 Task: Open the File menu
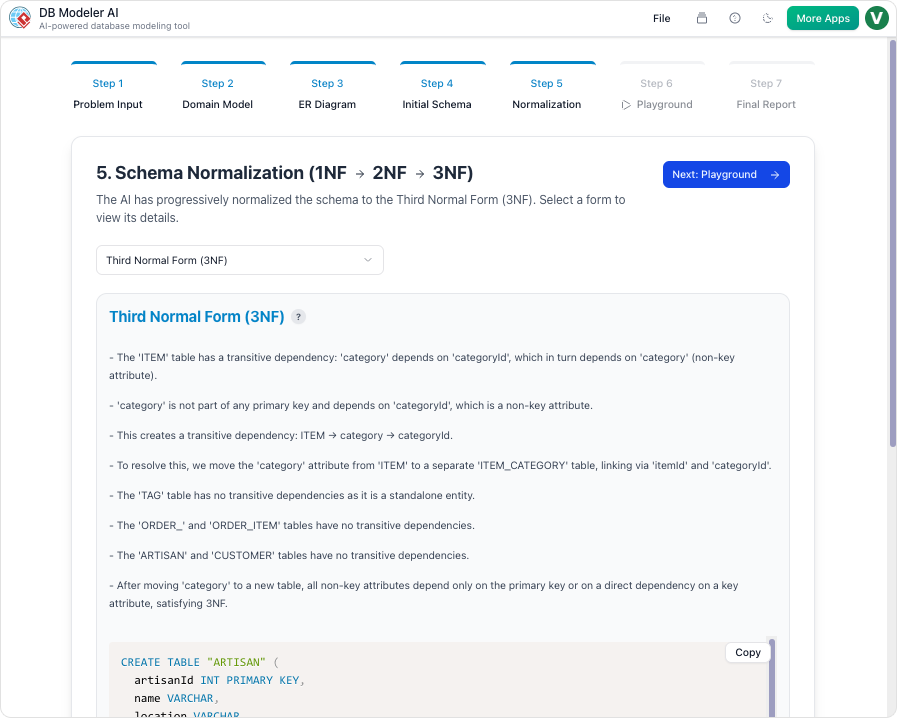point(661,17)
